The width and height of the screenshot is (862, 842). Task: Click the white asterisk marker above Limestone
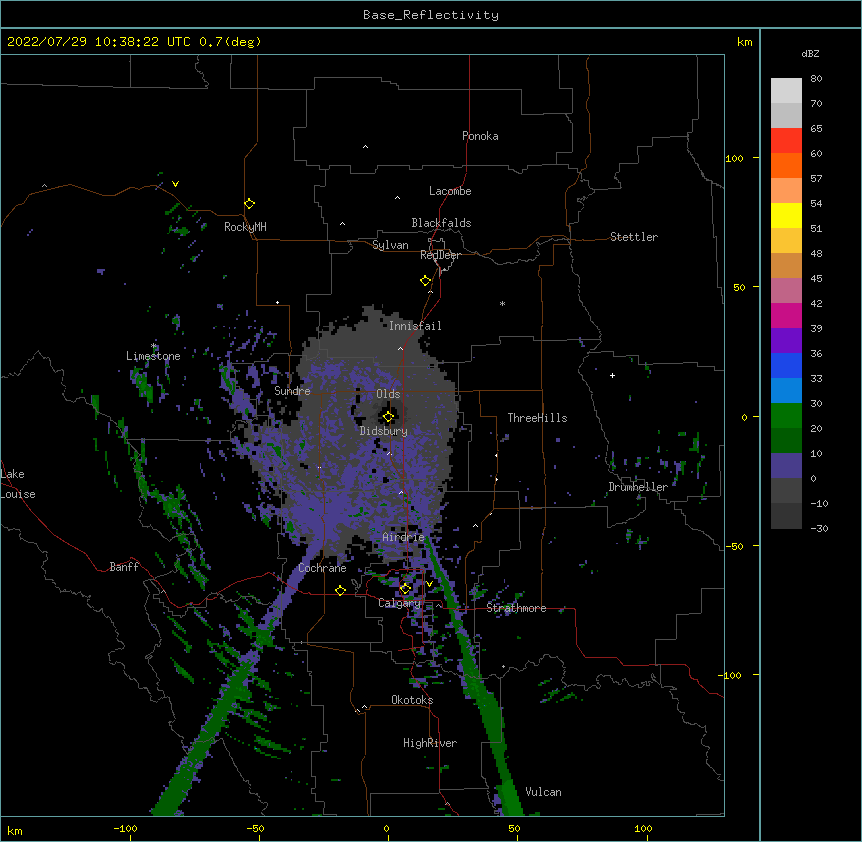point(153,346)
